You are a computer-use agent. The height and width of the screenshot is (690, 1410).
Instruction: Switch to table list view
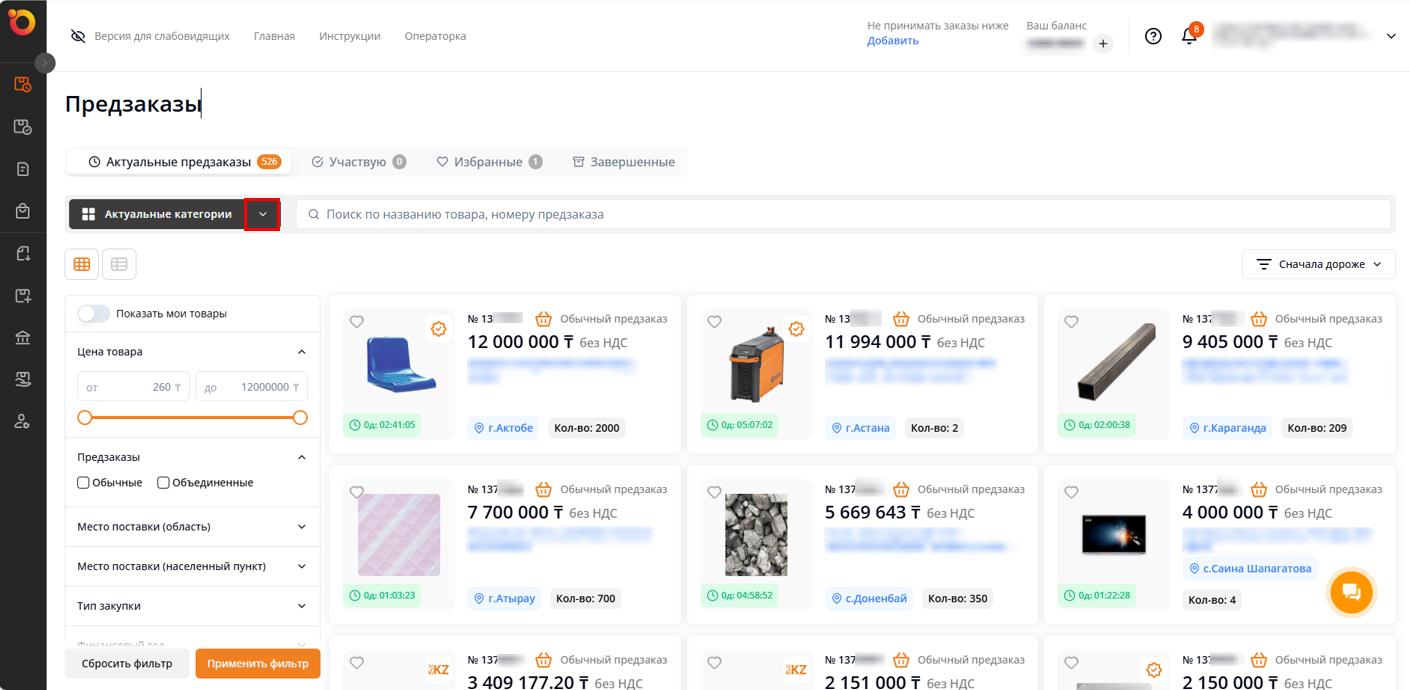click(x=119, y=264)
